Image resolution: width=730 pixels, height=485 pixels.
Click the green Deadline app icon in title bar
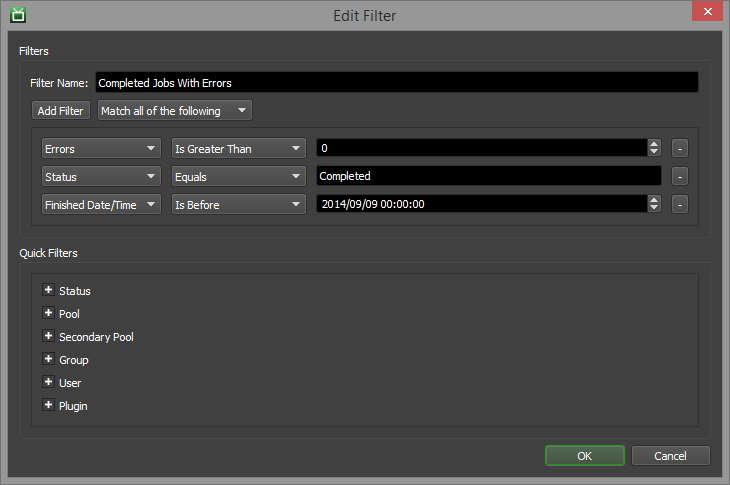coord(18,15)
